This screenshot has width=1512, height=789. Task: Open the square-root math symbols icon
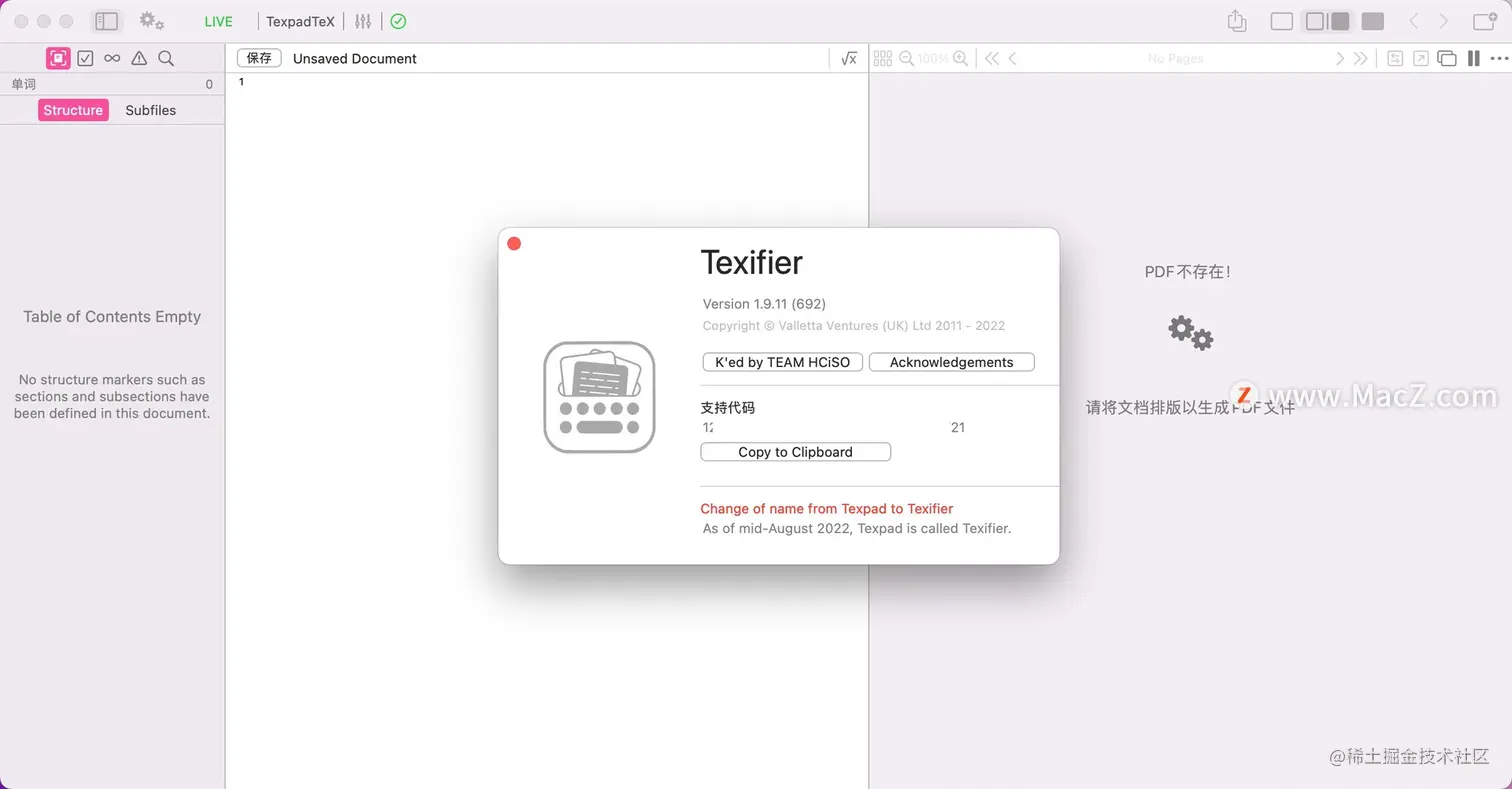[849, 58]
